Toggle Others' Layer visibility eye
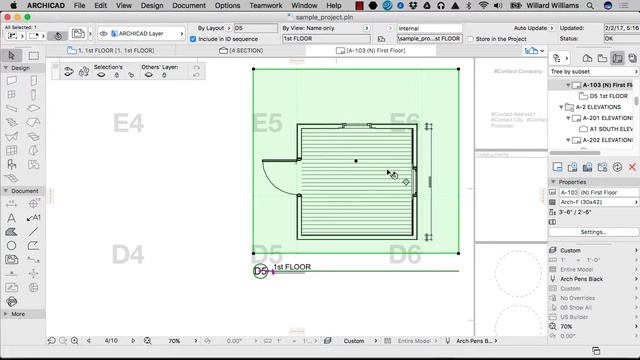 tap(149, 75)
